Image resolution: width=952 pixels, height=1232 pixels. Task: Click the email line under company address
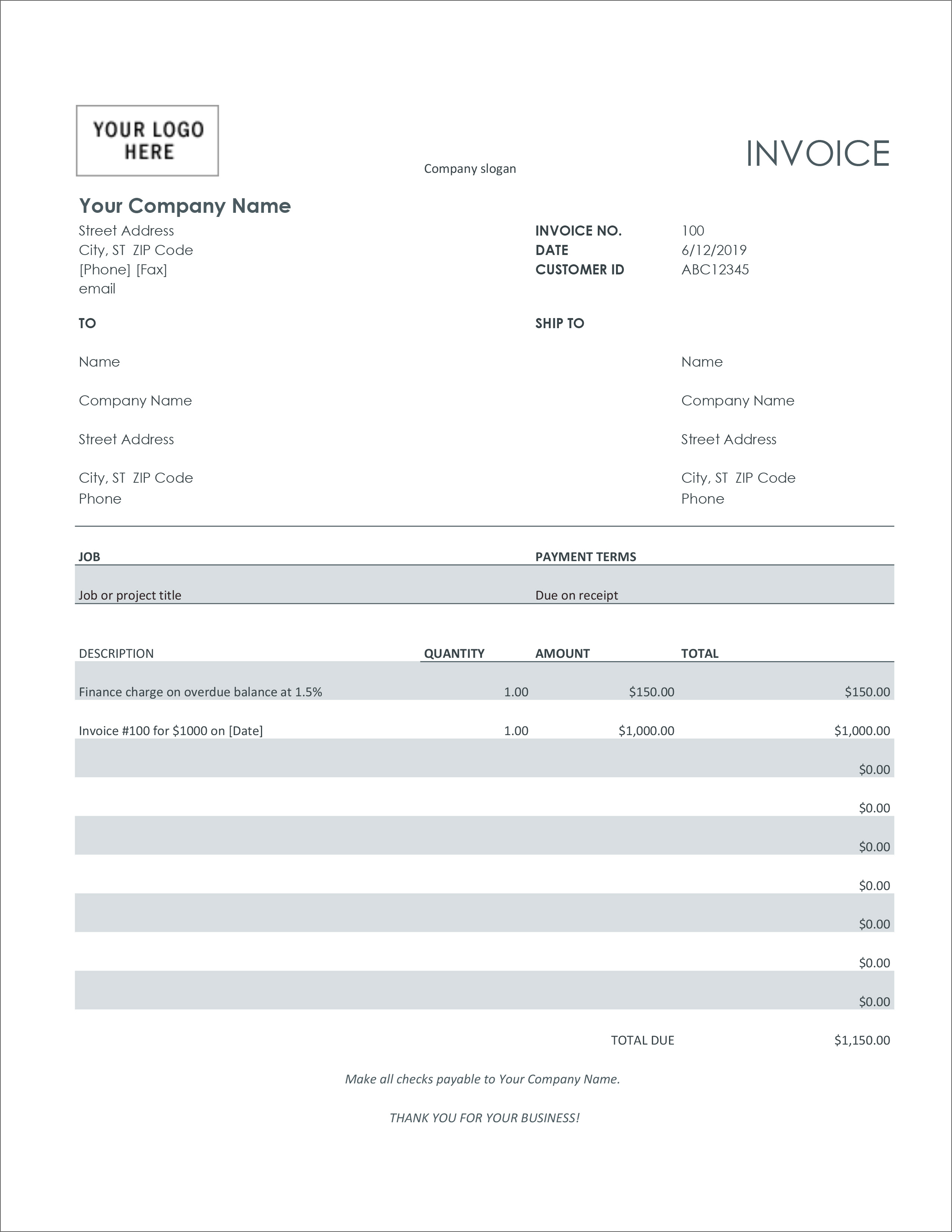[97, 289]
